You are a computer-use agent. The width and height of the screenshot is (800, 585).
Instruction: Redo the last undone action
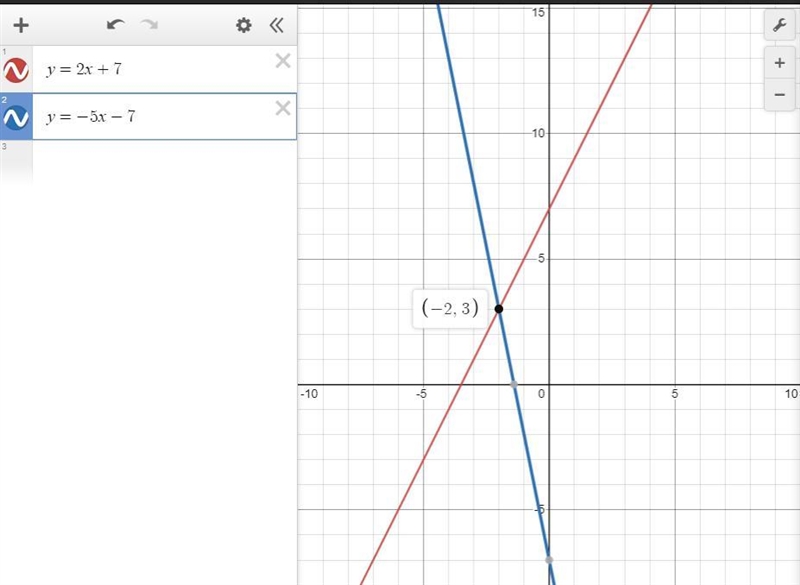[149, 24]
